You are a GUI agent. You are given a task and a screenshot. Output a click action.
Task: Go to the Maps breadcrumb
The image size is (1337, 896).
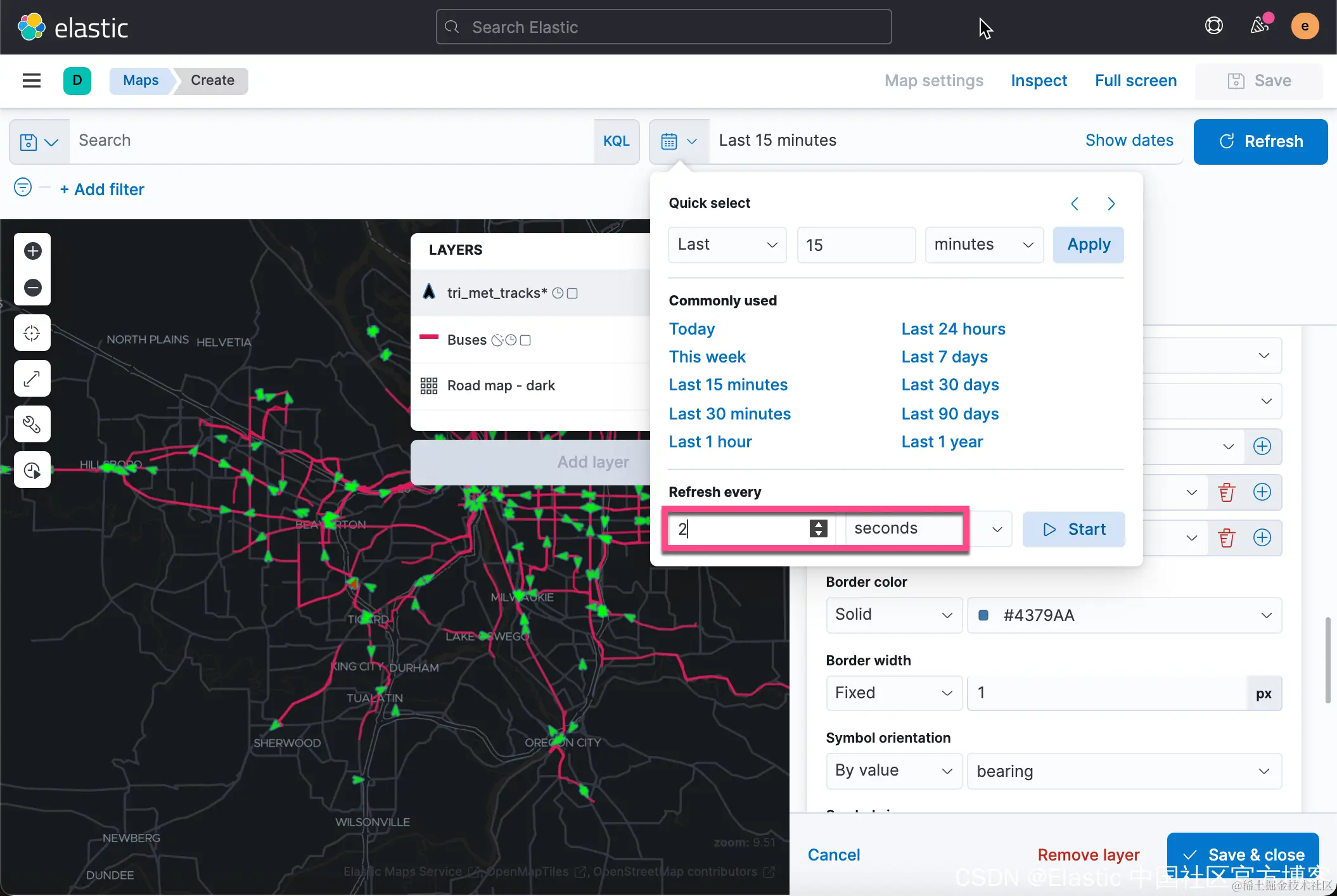[141, 80]
